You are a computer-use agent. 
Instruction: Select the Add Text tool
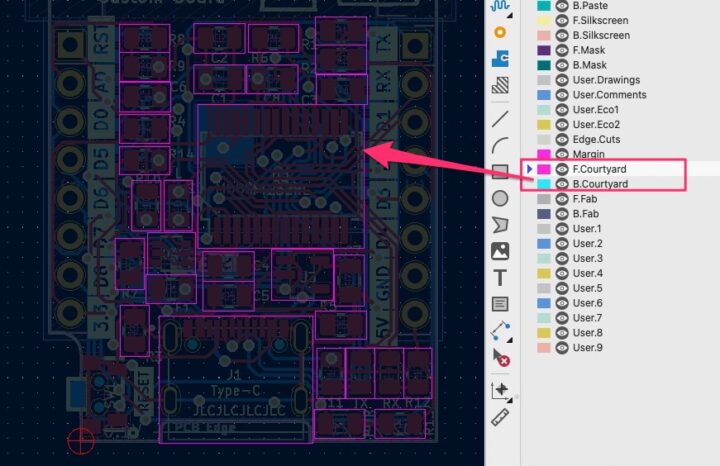(x=500, y=277)
